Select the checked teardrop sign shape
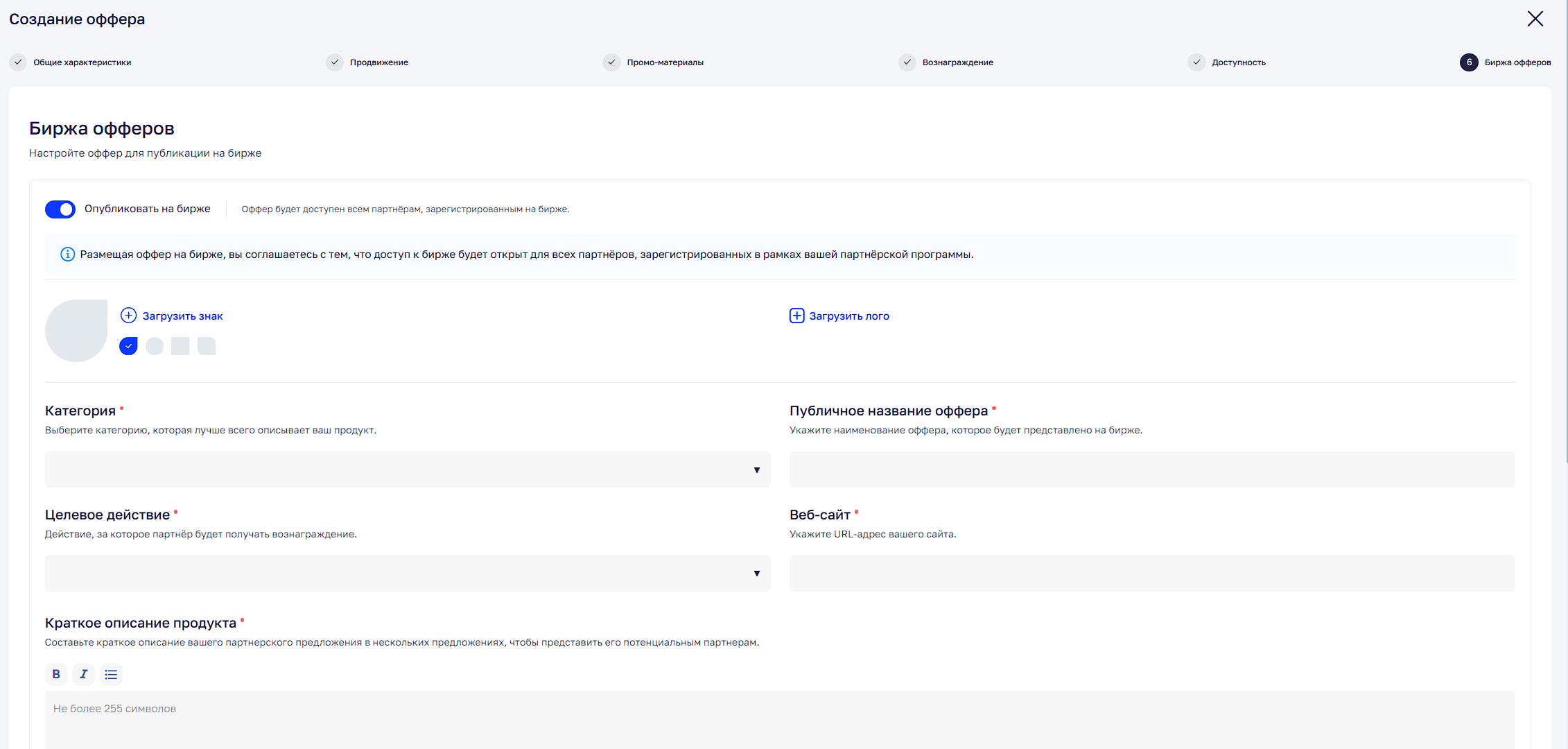This screenshot has height=749, width=1568. (128, 346)
